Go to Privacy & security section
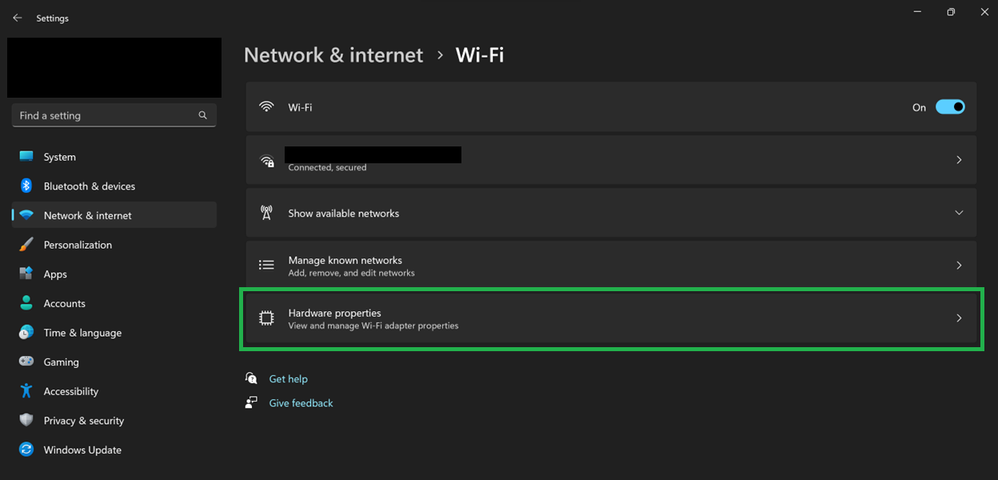The image size is (998, 480). pos(83,421)
